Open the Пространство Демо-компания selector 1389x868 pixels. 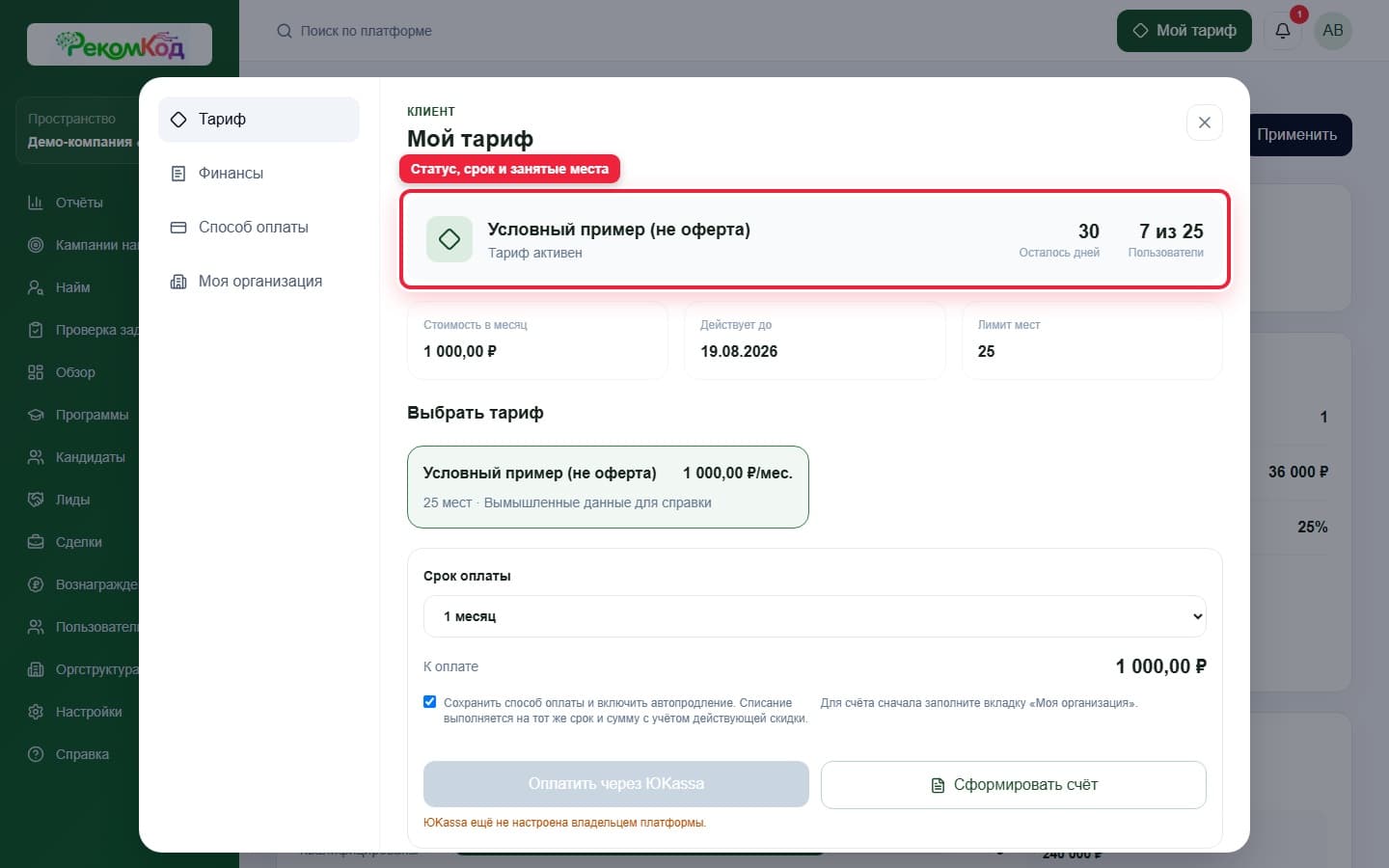(x=79, y=130)
